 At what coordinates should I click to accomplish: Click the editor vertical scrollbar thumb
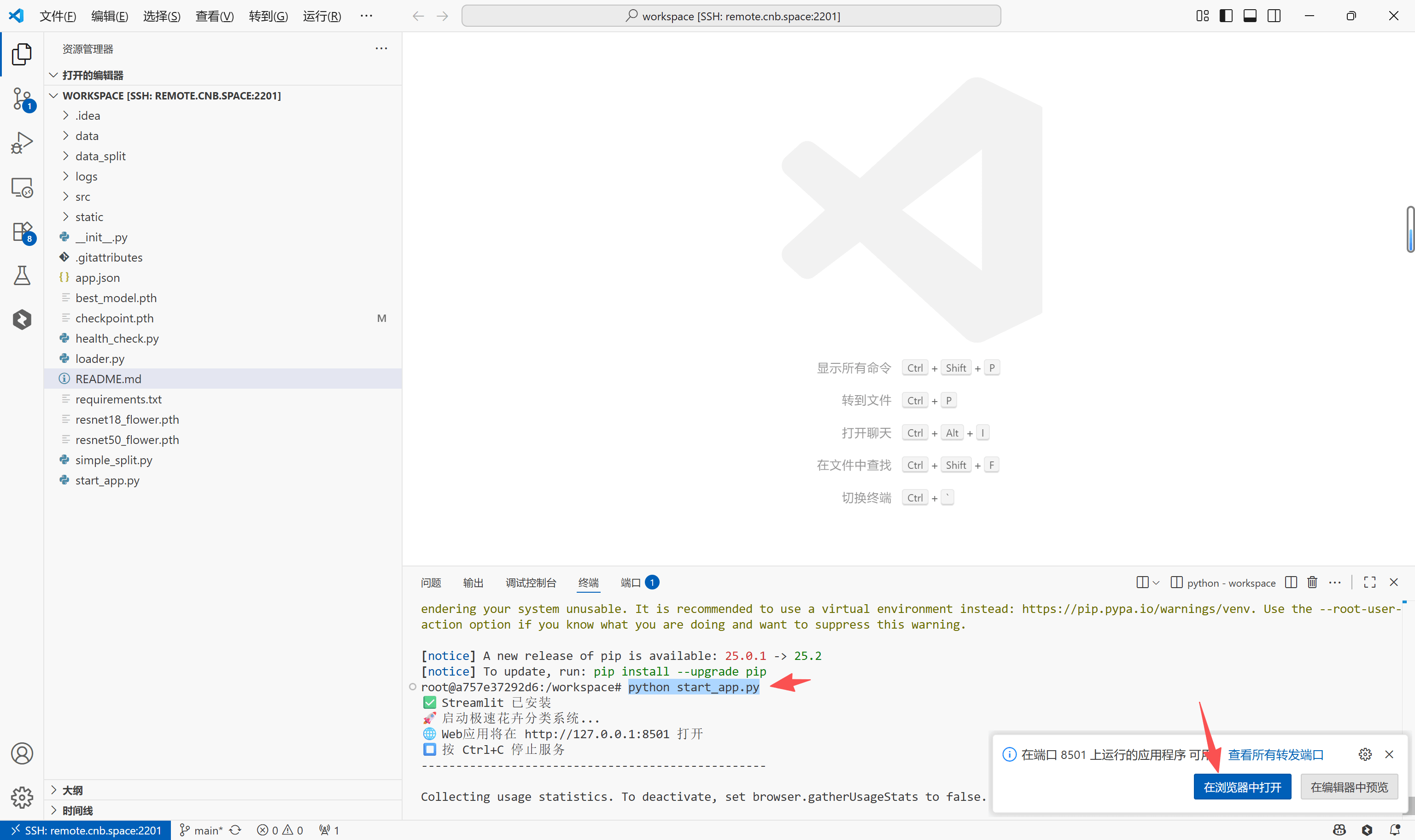(1410, 229)
